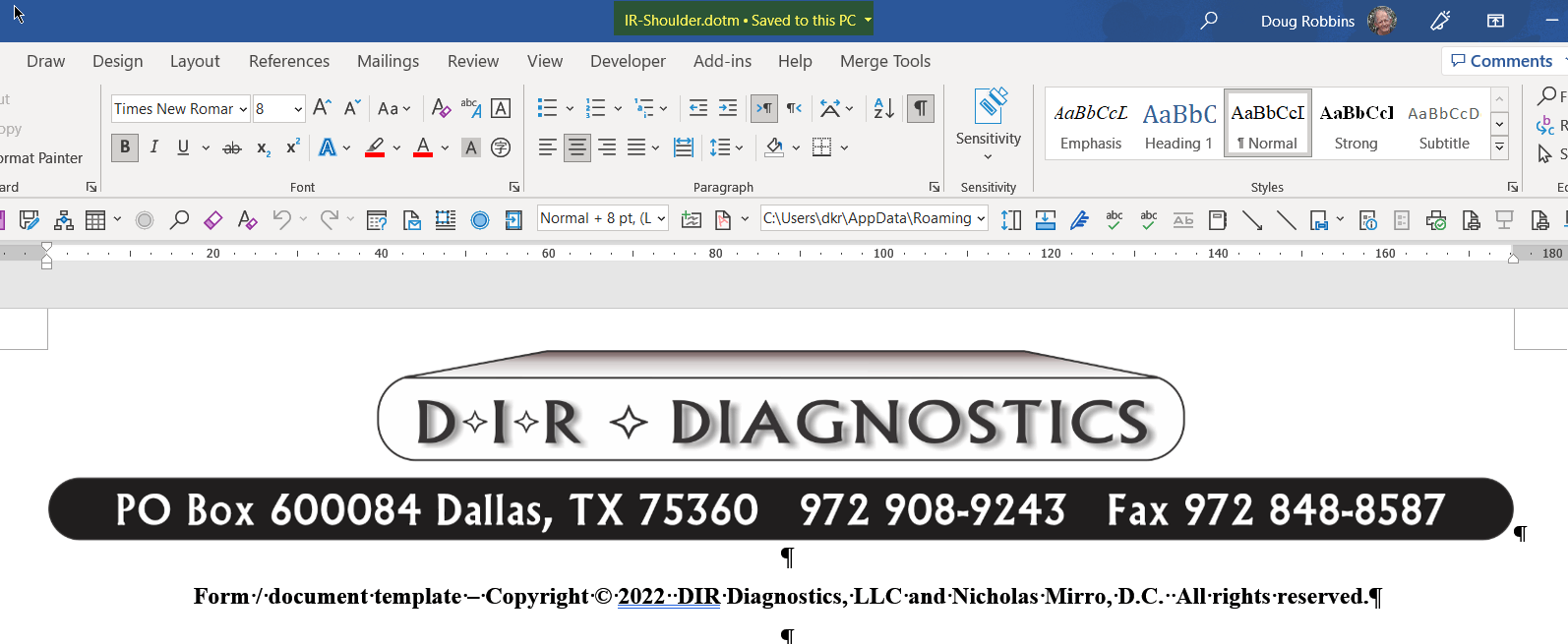The image size is (1568, 644).
Task: Click magnifier icon in quick toolbar
Action: tap(179, 219)
